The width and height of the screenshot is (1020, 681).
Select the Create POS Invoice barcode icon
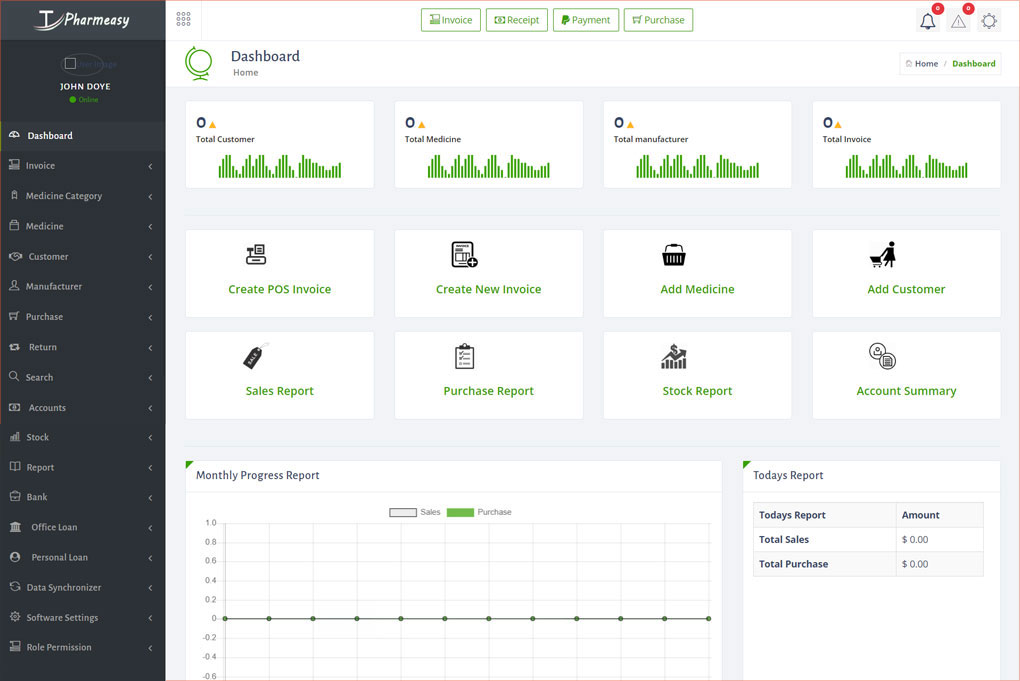[255, 254]
